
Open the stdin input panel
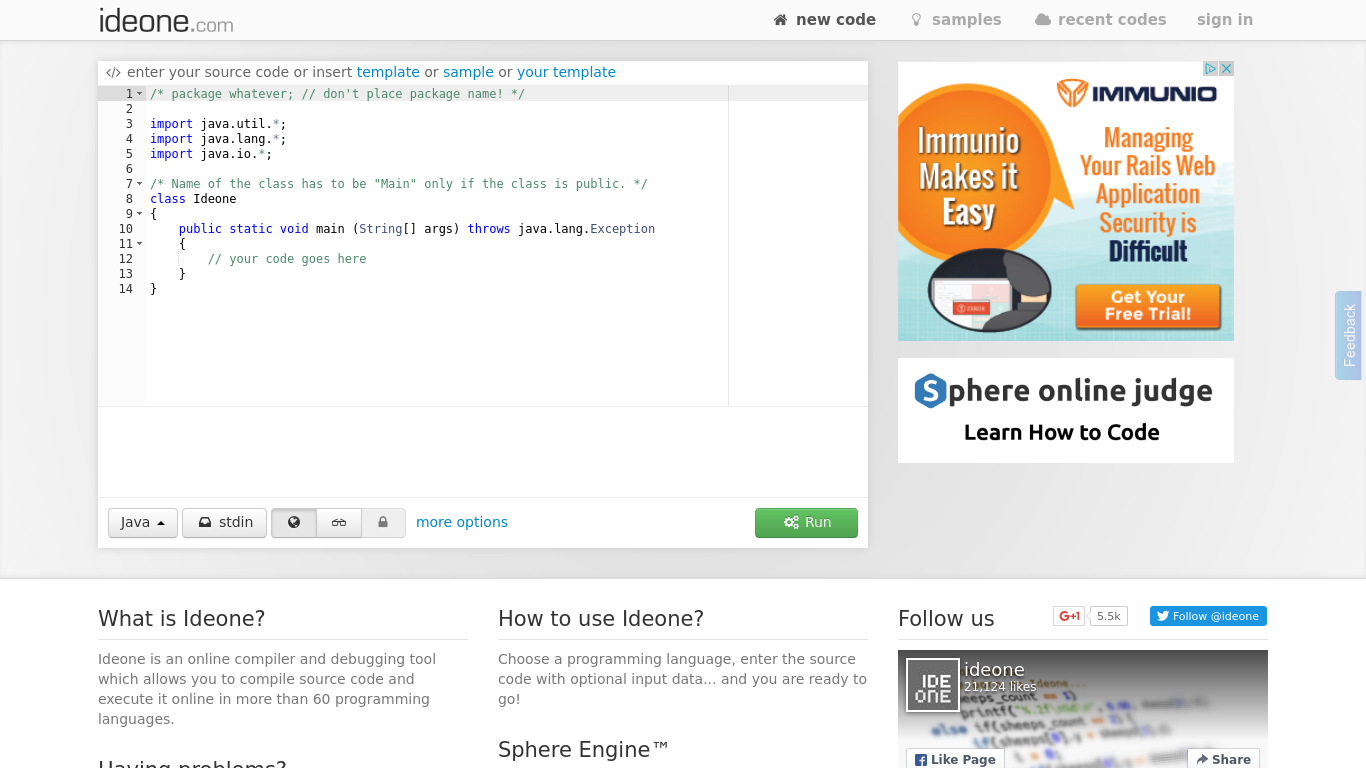[x=225, y=522]
